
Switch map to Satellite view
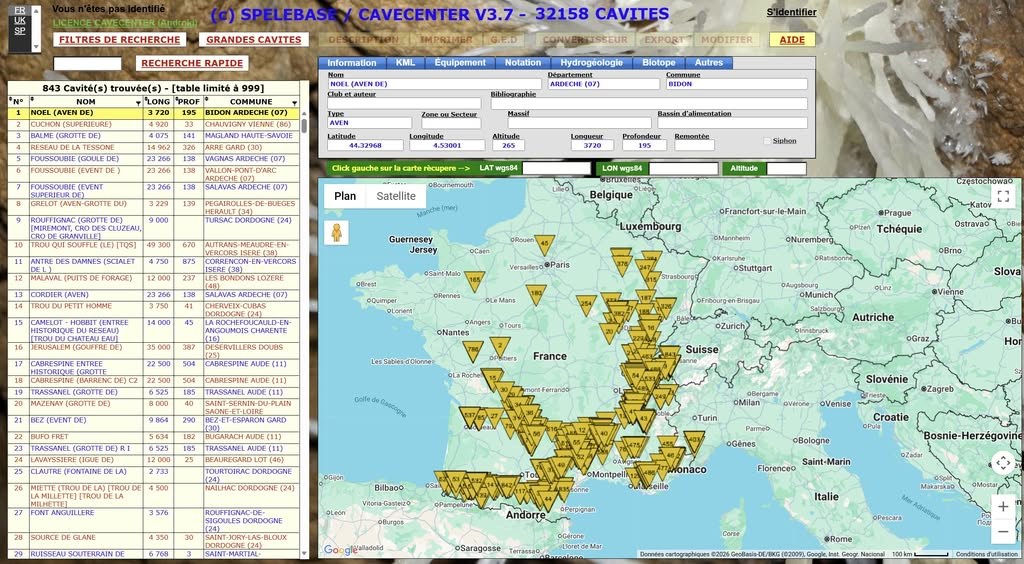[x=396, y=196]
